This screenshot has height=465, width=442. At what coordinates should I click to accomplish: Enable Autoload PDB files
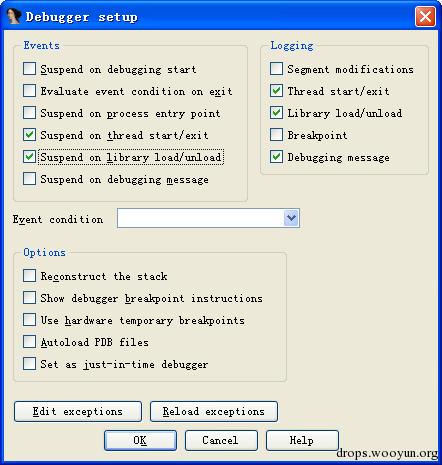[x=30, y=342]
